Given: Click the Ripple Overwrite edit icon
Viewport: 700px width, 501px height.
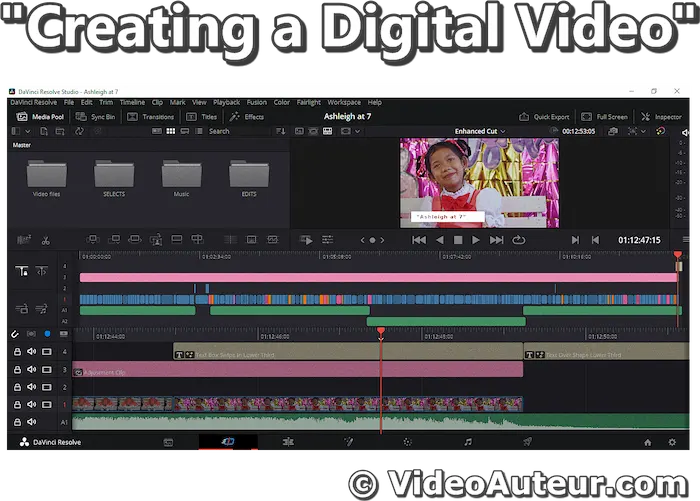Looking at the screenshot, I should 135,240.
